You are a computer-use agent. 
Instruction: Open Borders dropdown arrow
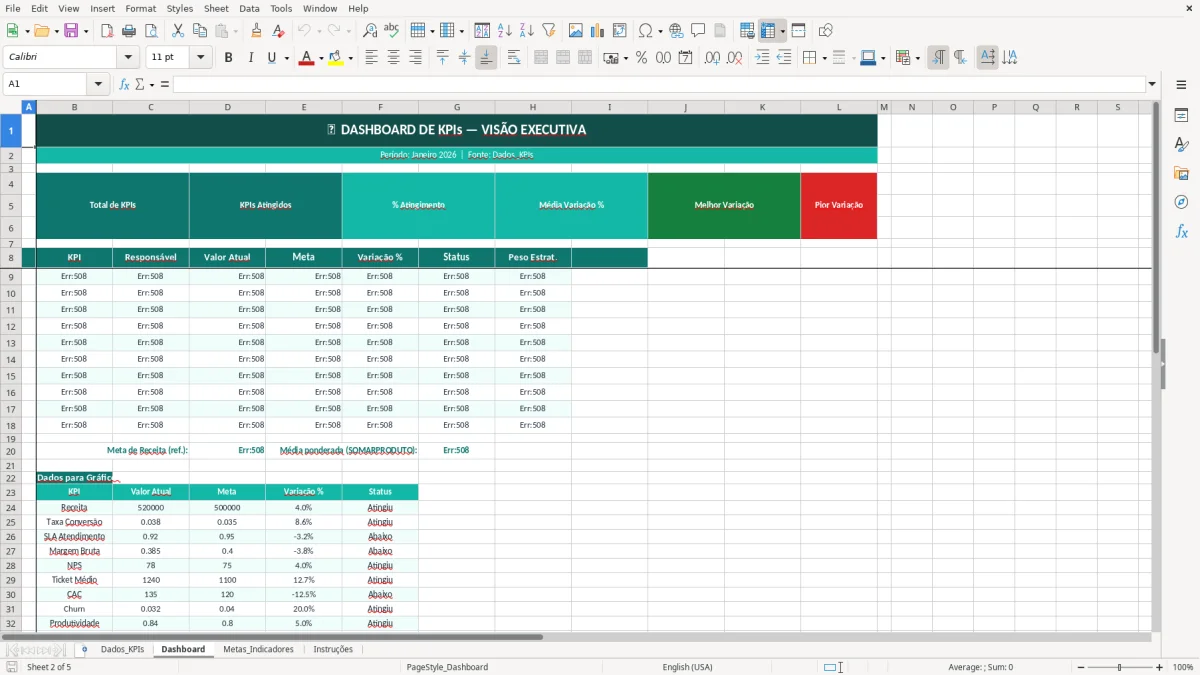click(x=824, y=58)
